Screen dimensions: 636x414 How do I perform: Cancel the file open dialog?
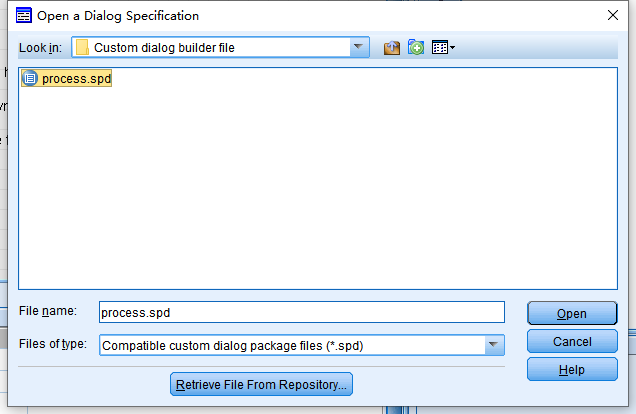click(572, 341)
